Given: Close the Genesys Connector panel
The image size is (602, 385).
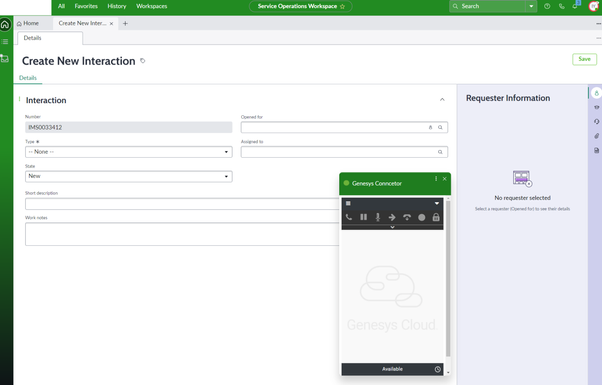Looking at the screenshot, I should point(445,179).
